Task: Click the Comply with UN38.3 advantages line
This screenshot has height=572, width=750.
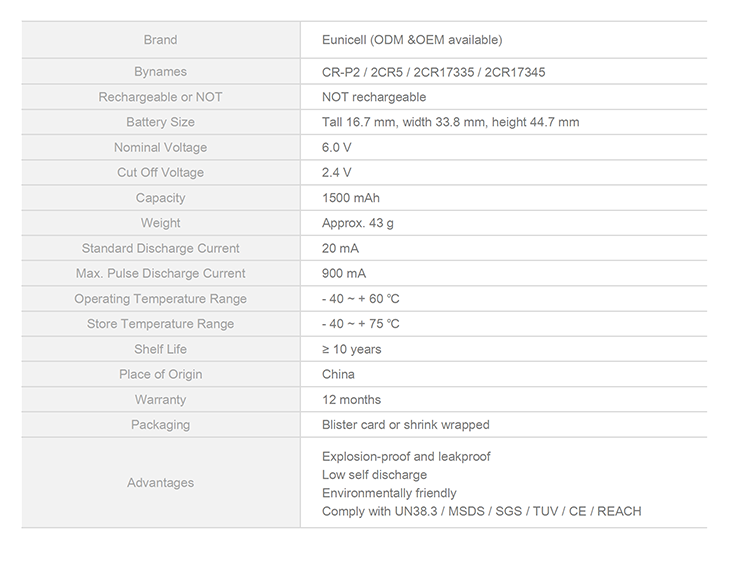Action: pos(481,511)
